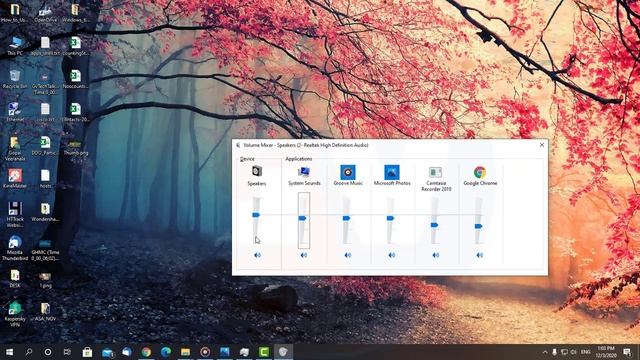Select the Kaspersky VPN desktop icon
640x360 pixels.
[15, 314]
